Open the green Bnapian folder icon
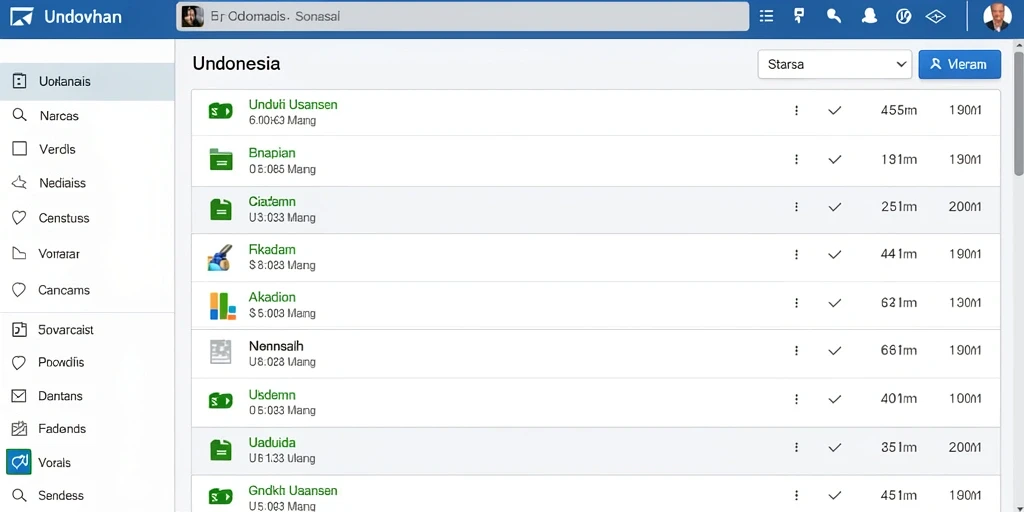The height and width of the screenshot is (512, 1024). coord(221,159)
